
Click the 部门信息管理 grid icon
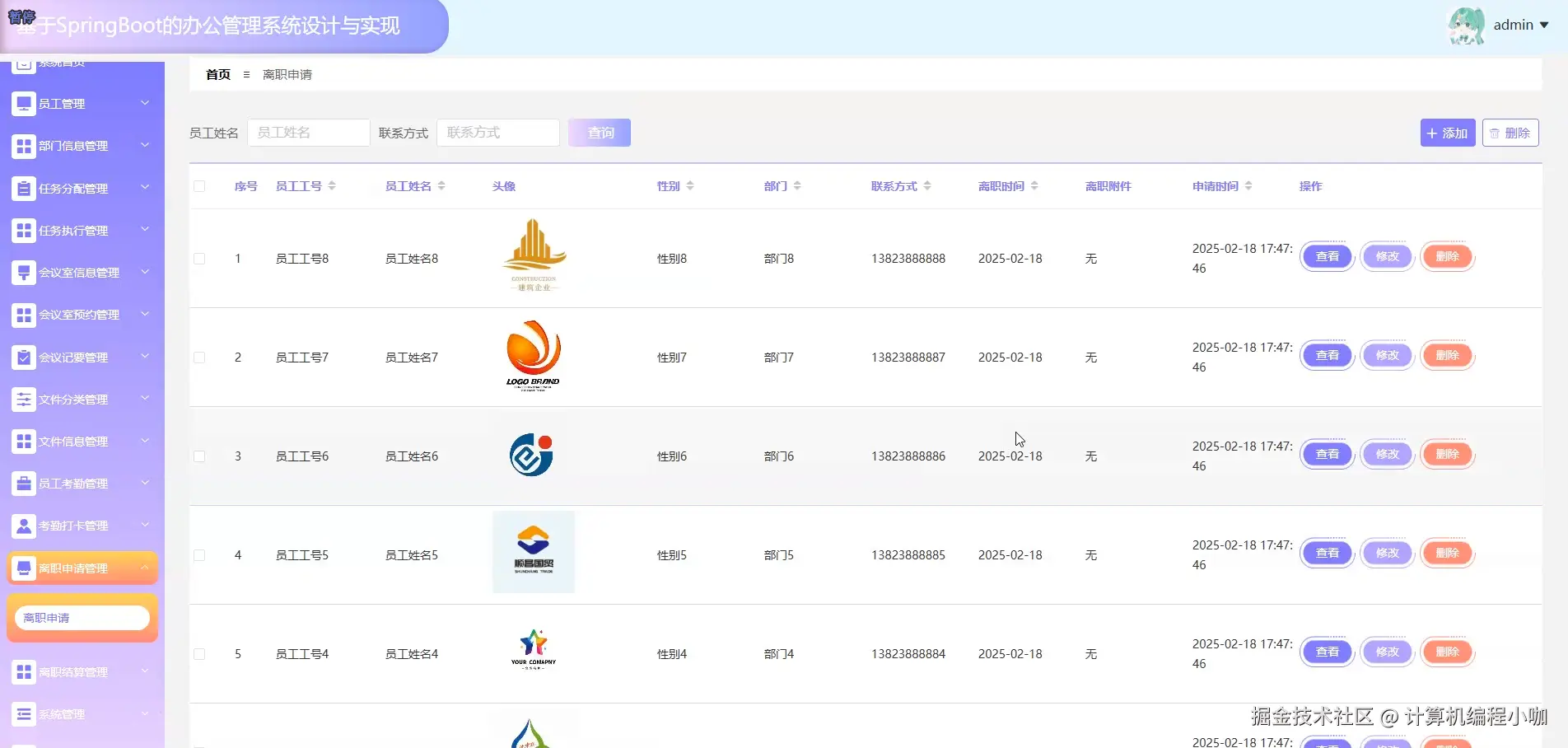24,146
